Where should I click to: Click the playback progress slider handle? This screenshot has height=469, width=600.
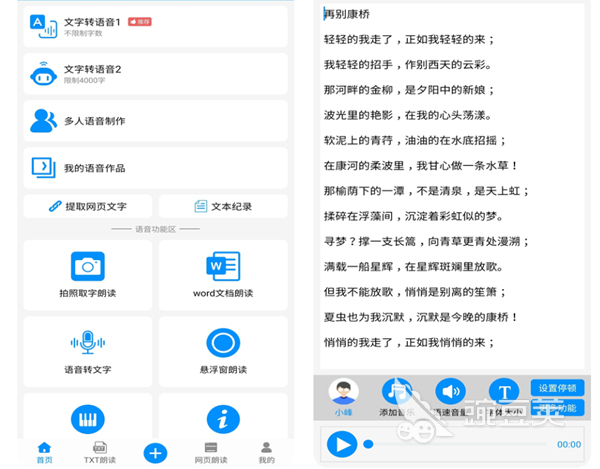368,444
